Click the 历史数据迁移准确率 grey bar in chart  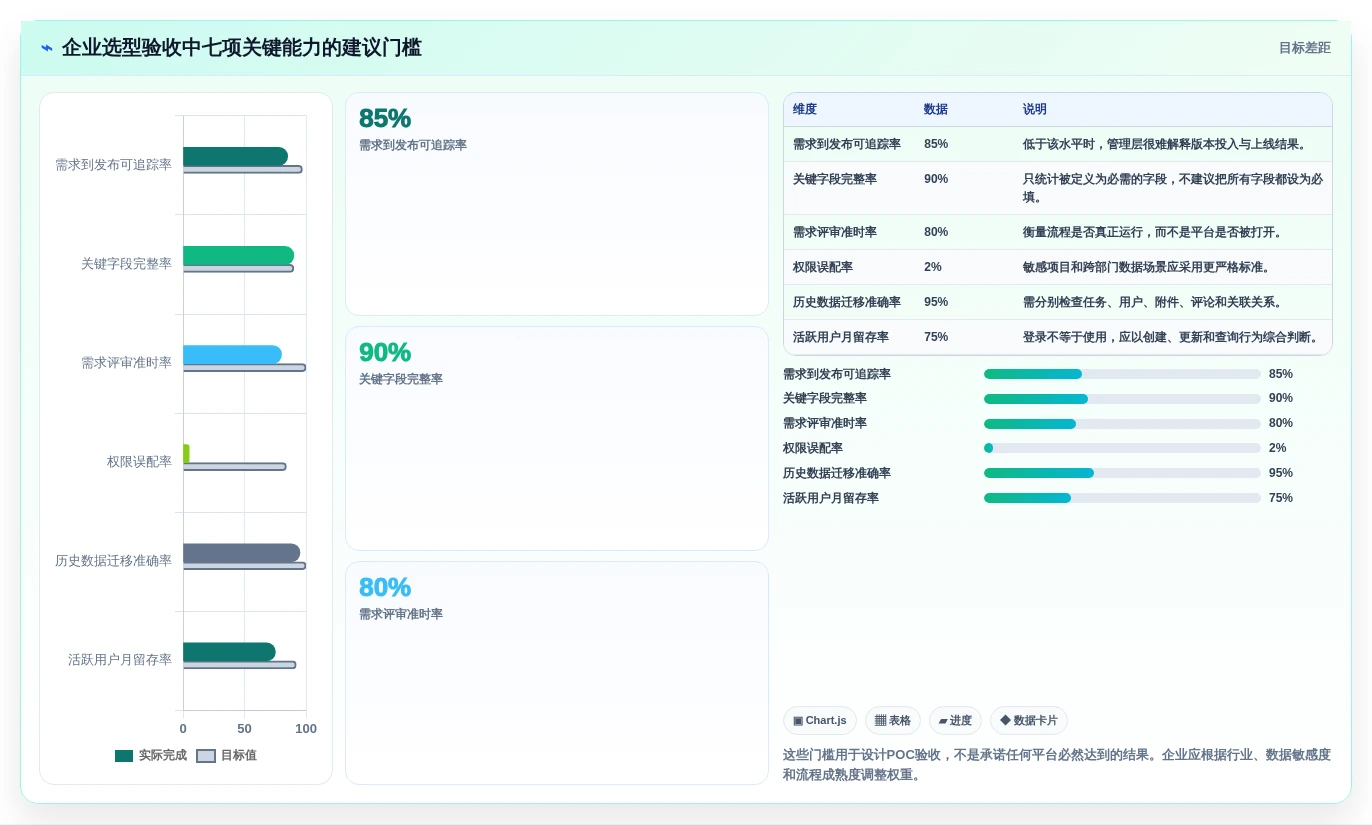pyautogui.click(x=241, y=553)
